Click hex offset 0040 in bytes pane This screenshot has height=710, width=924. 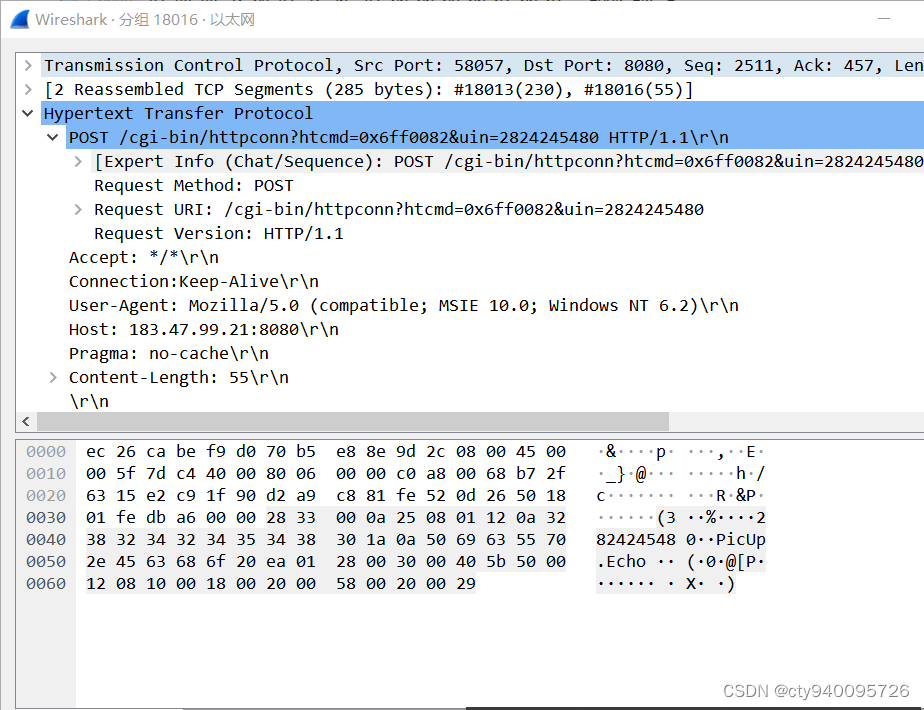46,540
